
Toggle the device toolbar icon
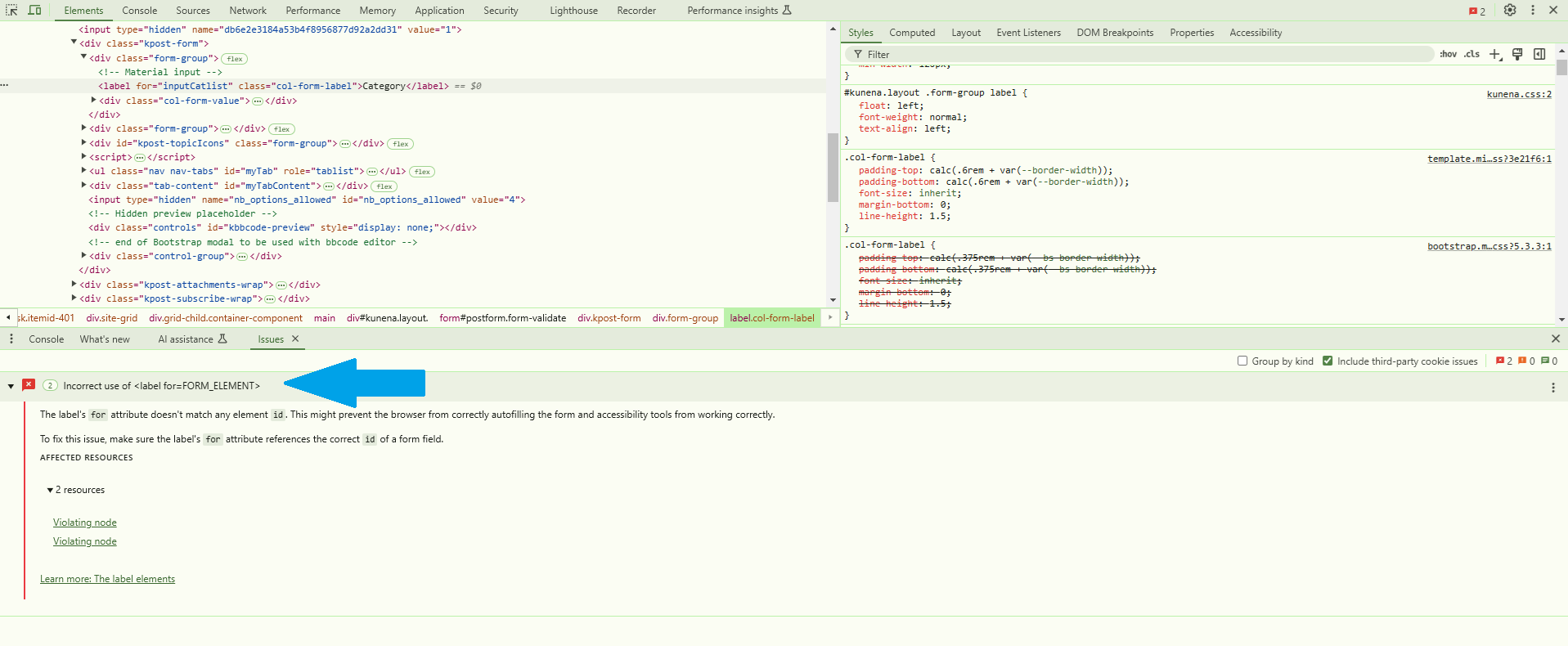point(34,11)
